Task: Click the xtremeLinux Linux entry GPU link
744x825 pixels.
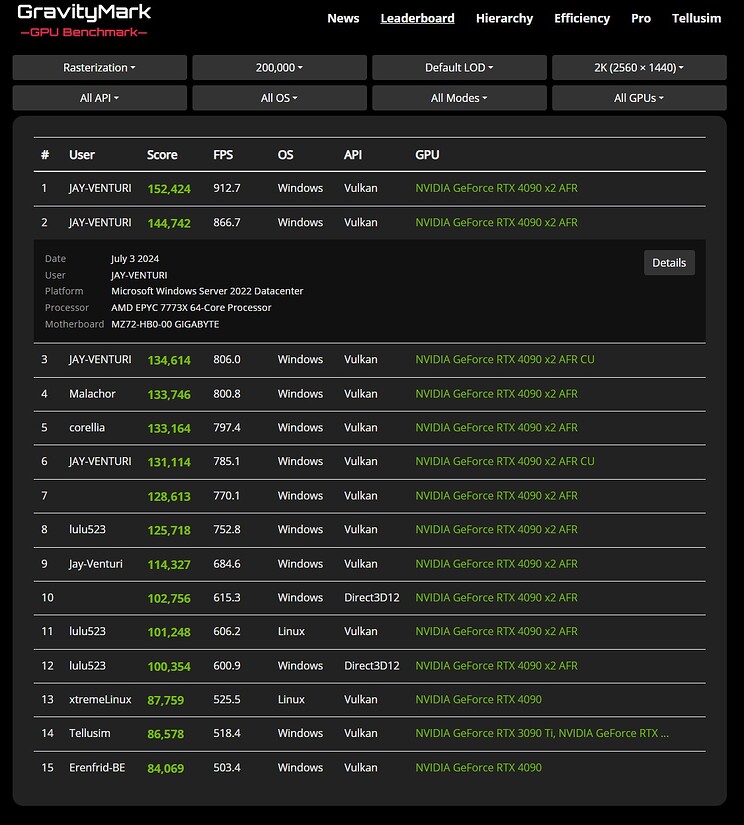Action: pos(478,699)
